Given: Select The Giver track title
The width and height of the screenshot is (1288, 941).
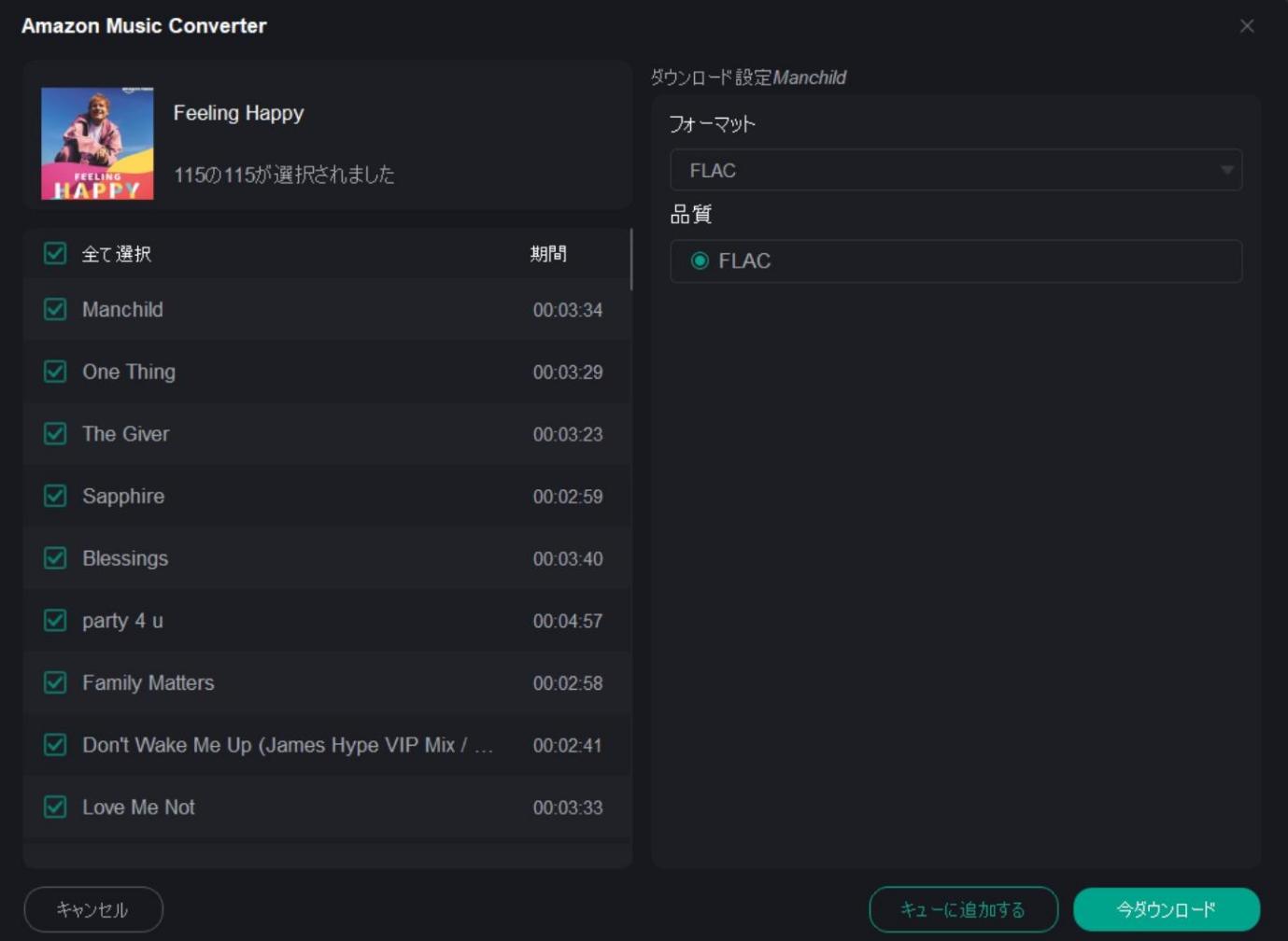Looking at the screenshot, I should [x=126, y=434].
